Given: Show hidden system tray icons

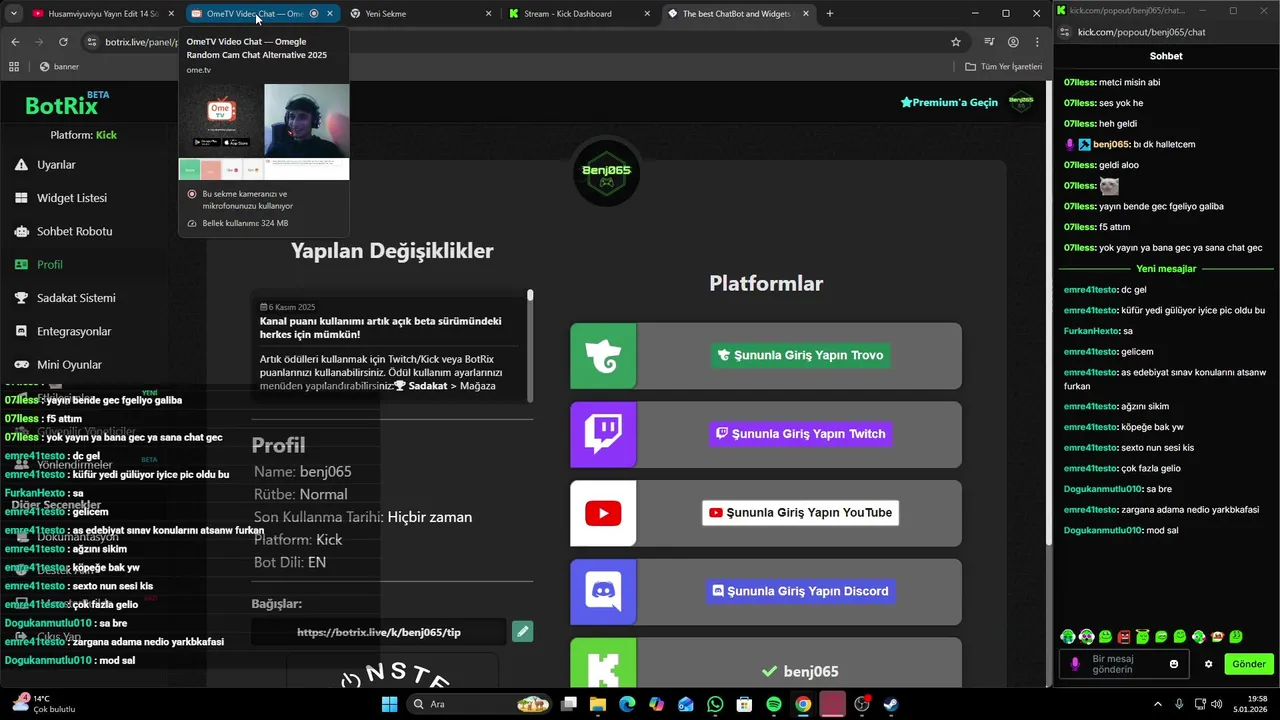Looking at the screenshot, I should pos(1158,704).
